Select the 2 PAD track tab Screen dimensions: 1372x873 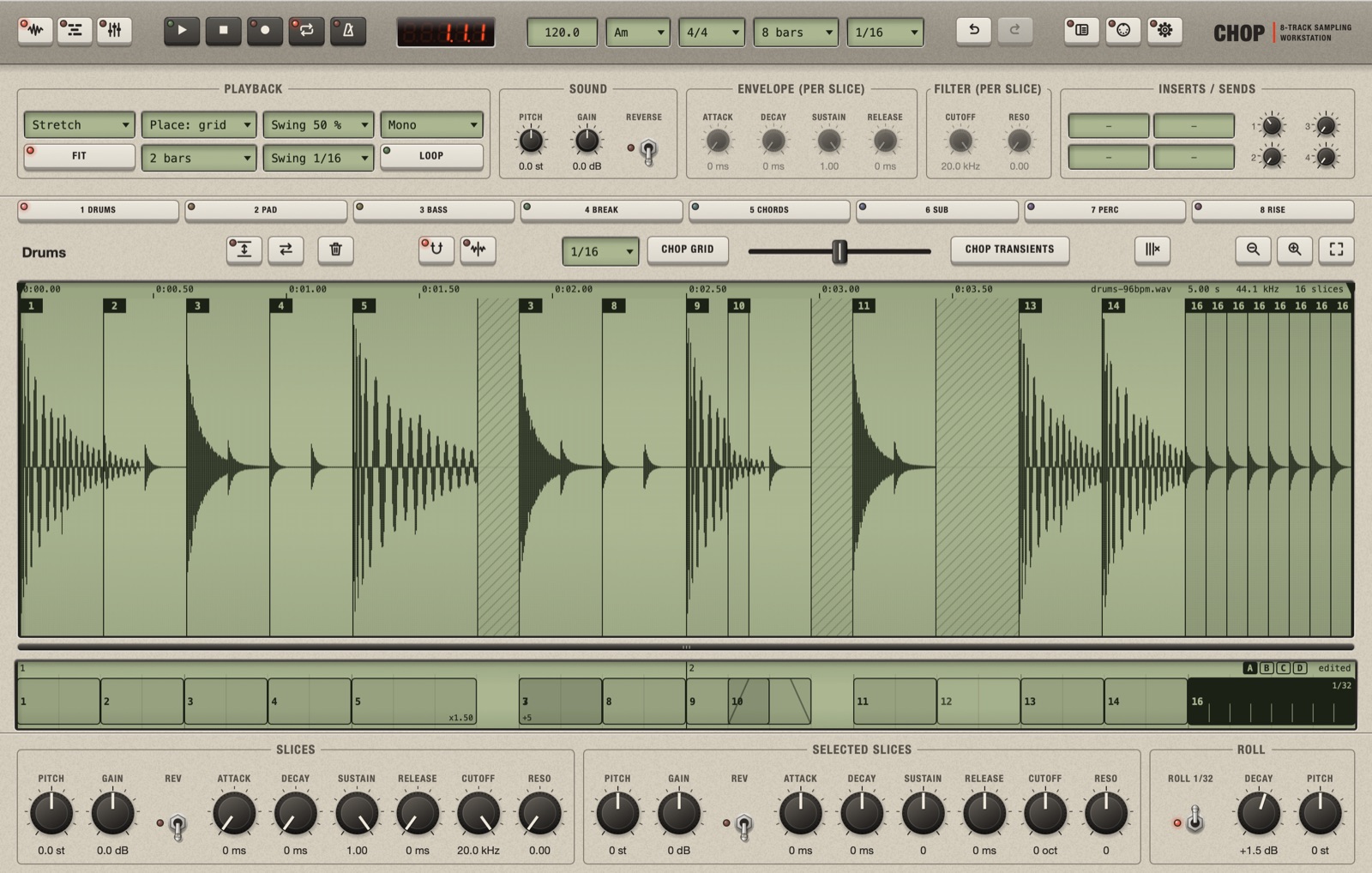266,210
